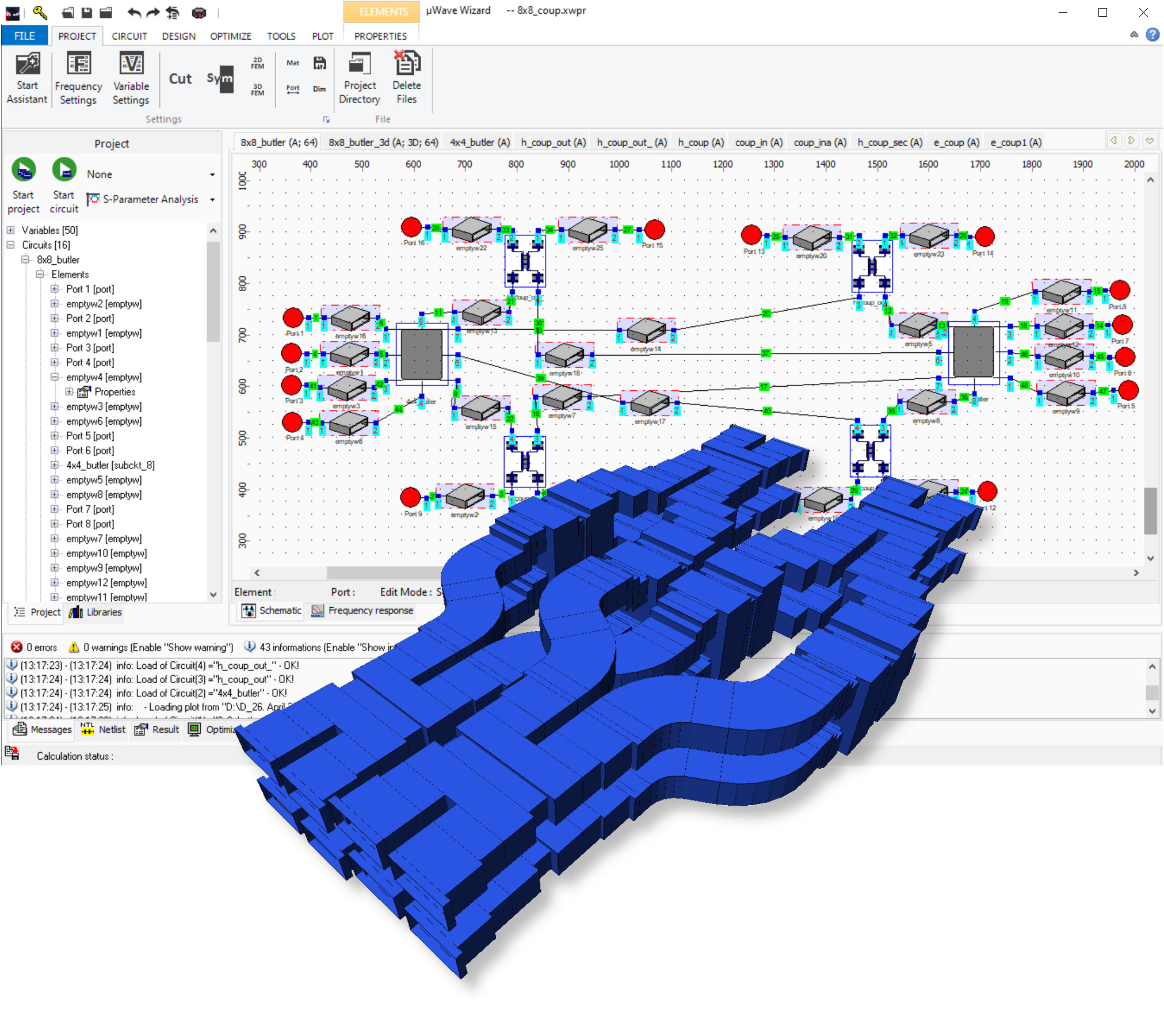
Task: Switch to the CIRCUIT ribbon tab
Action: point(129,36)
